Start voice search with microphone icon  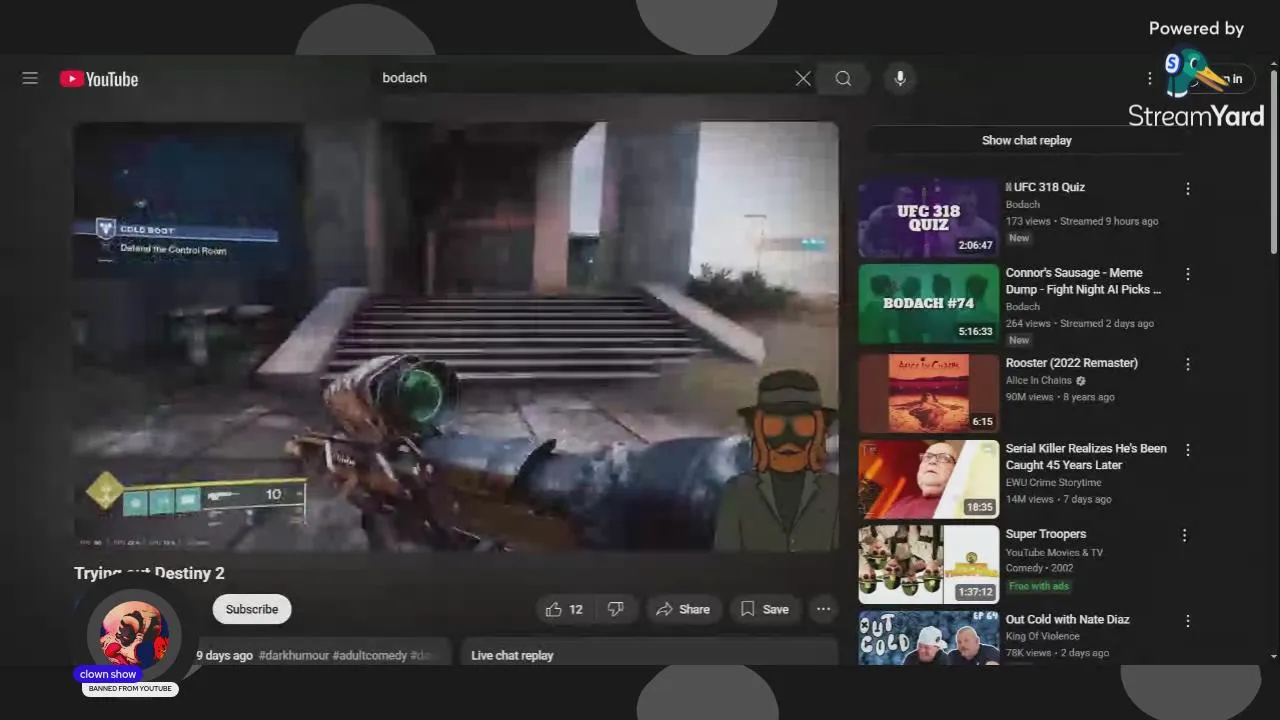pyautogui.click(x=900, y=78)
